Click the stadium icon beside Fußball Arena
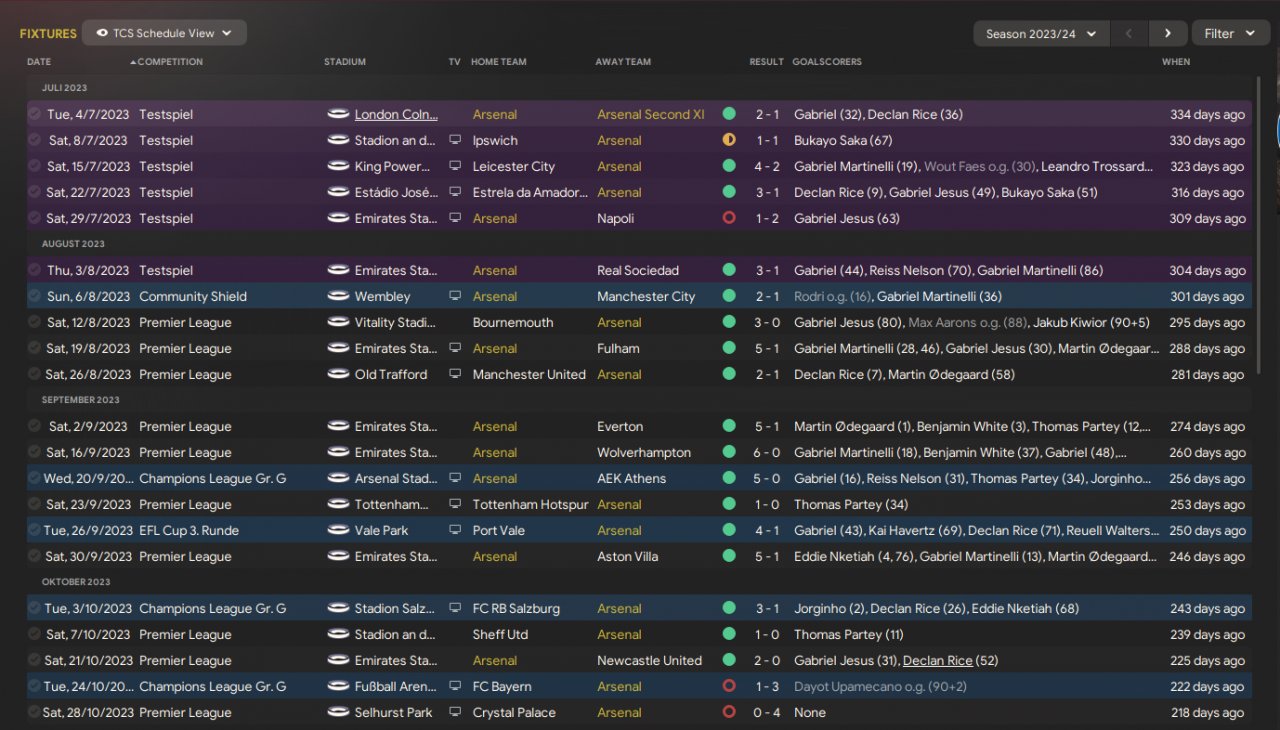The height and width of the screenshot is (730, 1280). (x=338, y=687)
